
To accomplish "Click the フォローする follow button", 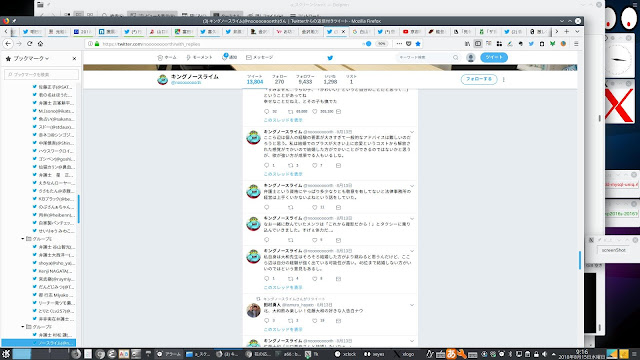I will tap(479, 79).
